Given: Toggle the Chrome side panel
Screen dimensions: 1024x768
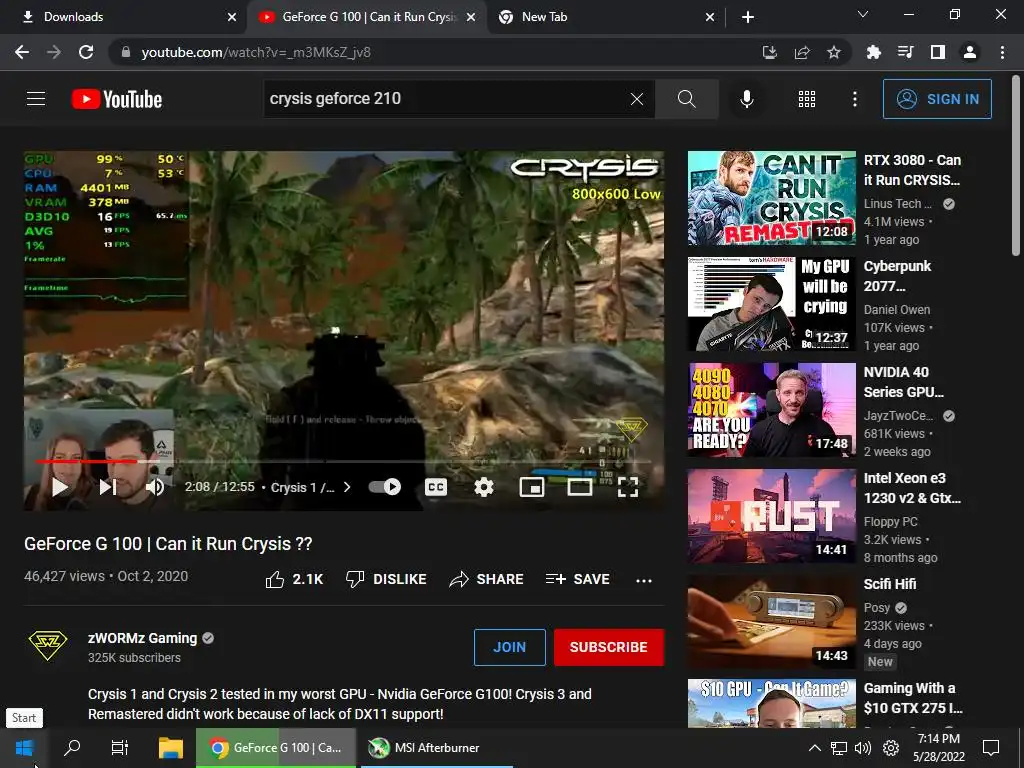Looking at the screenshot, I should 938,52.
